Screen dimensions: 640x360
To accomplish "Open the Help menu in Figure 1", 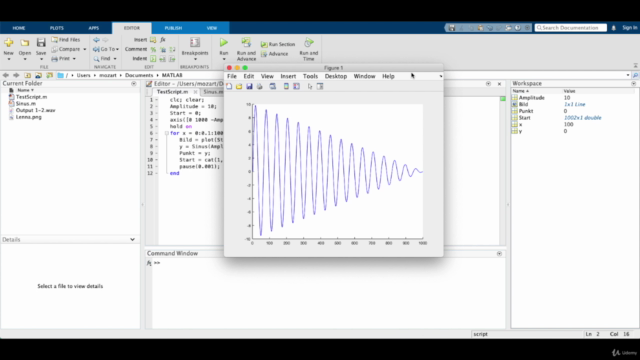I will (x=388, y=76).
